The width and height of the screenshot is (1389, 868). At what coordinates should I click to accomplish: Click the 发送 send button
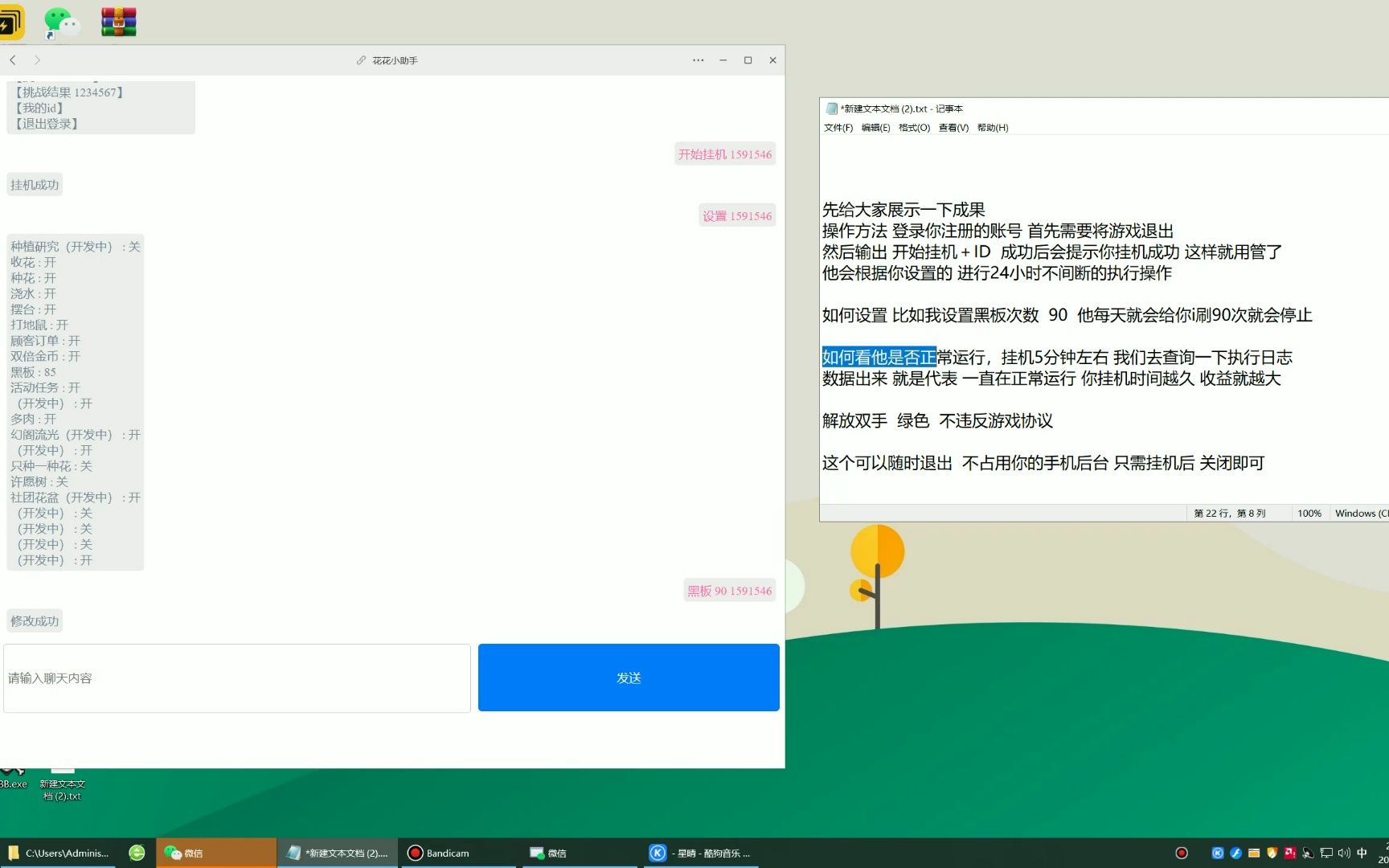point(629,678)
